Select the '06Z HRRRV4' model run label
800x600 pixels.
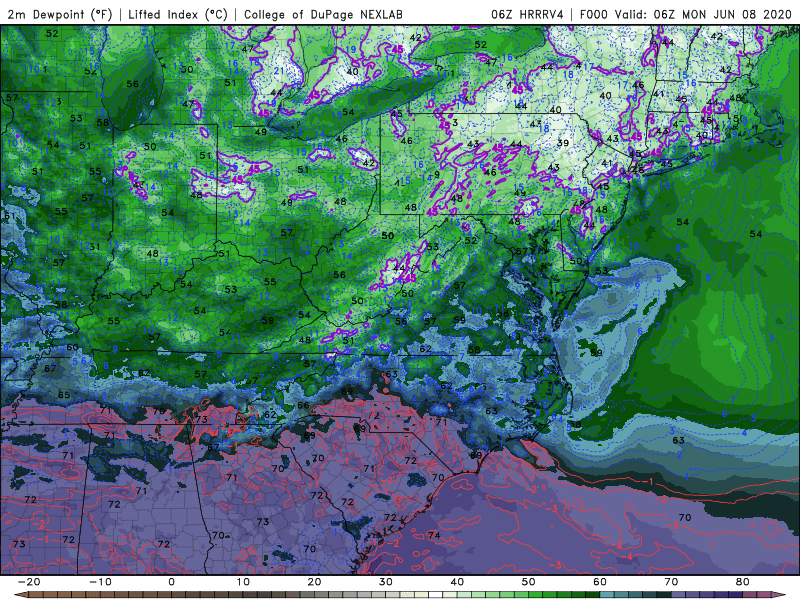click(x=528, y=14)
